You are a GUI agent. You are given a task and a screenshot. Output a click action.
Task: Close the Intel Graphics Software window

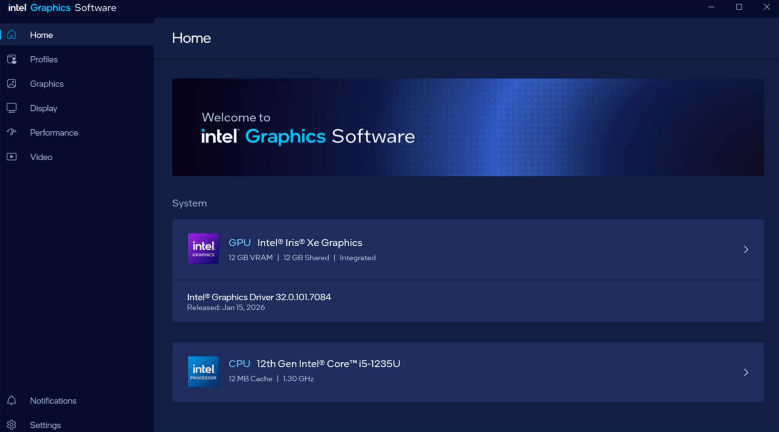(x=766, y=7)
